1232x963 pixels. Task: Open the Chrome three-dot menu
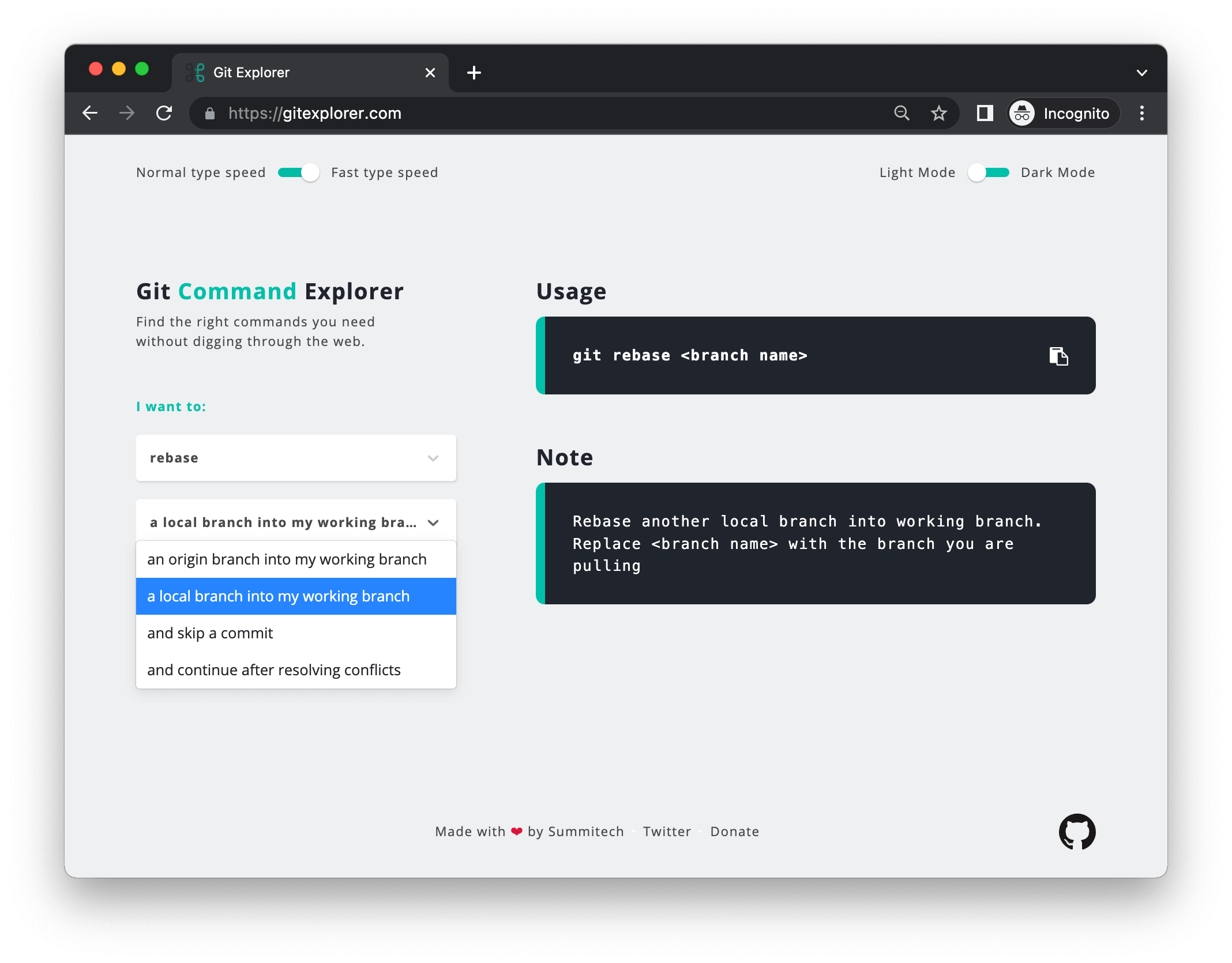(x=1141, y=113)
